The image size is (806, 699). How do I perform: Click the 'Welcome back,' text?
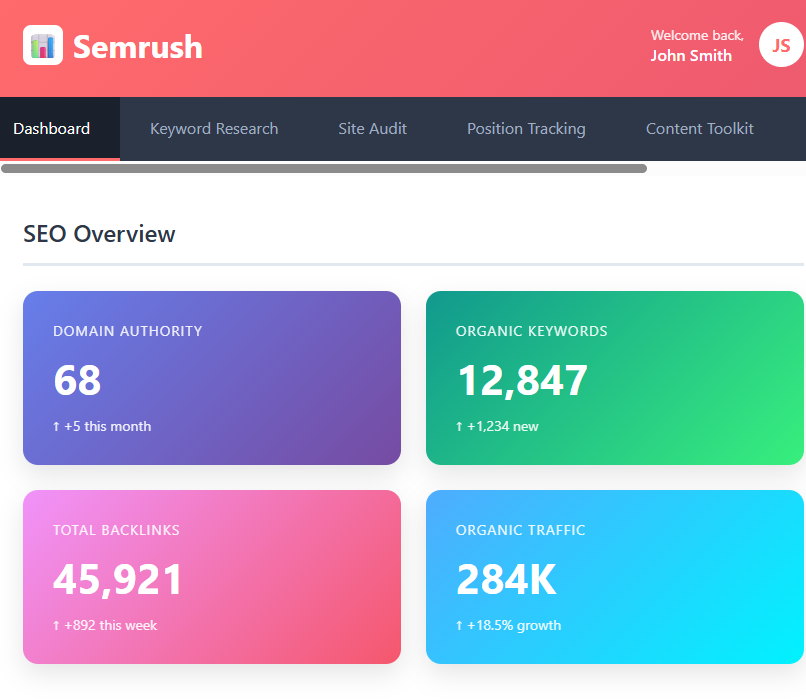(x=697, y=35)
